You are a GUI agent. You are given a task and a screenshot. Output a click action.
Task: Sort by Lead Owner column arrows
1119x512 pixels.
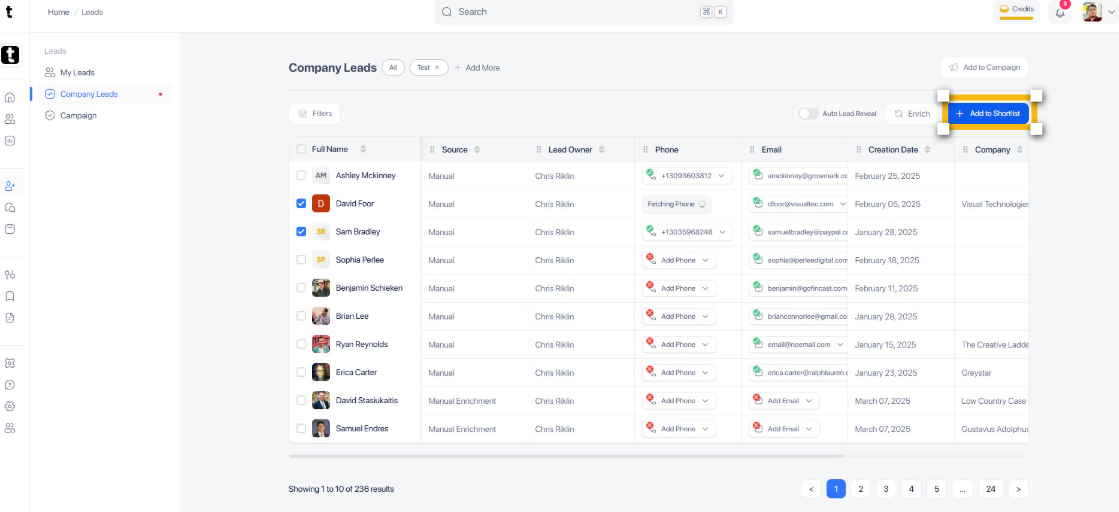(x=602, y=150)
